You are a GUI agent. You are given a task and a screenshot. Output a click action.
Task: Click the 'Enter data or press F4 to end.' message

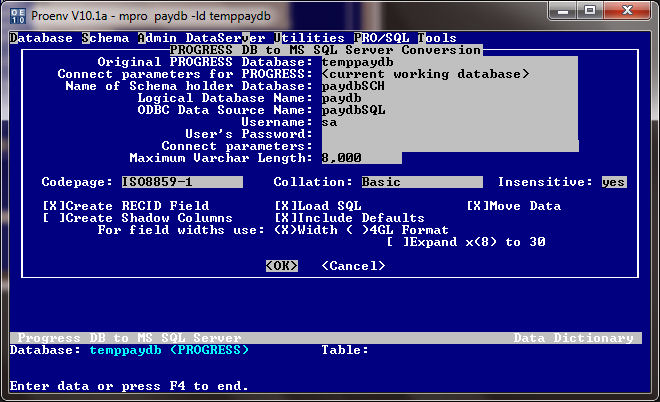(x=129, y=386)
